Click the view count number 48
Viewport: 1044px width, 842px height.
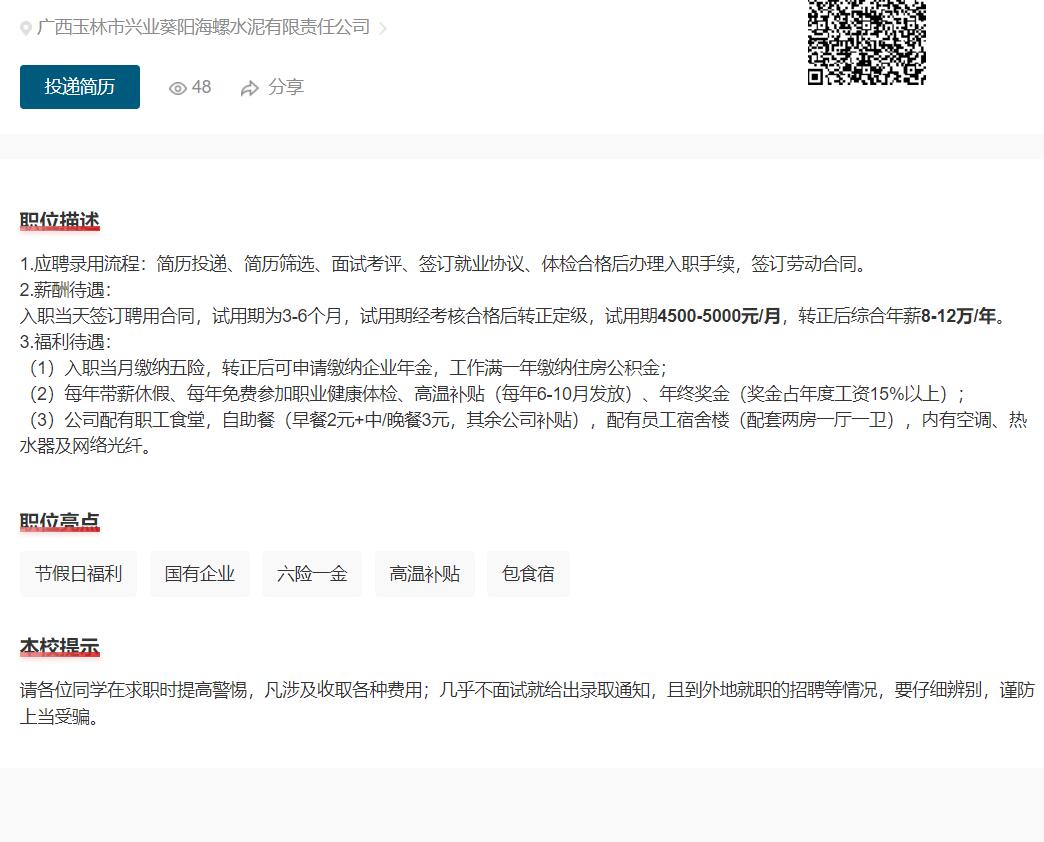tap(202, 88)
